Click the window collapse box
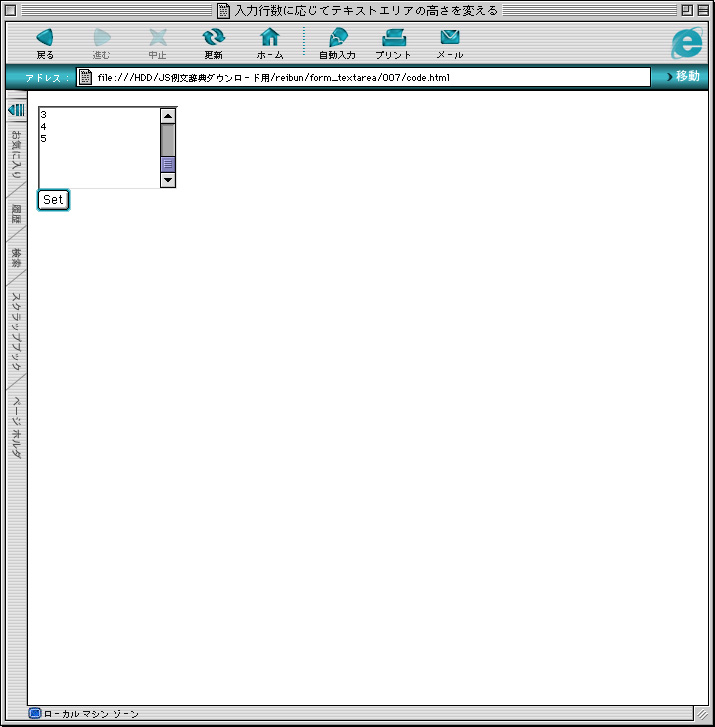 coord(703,10)
